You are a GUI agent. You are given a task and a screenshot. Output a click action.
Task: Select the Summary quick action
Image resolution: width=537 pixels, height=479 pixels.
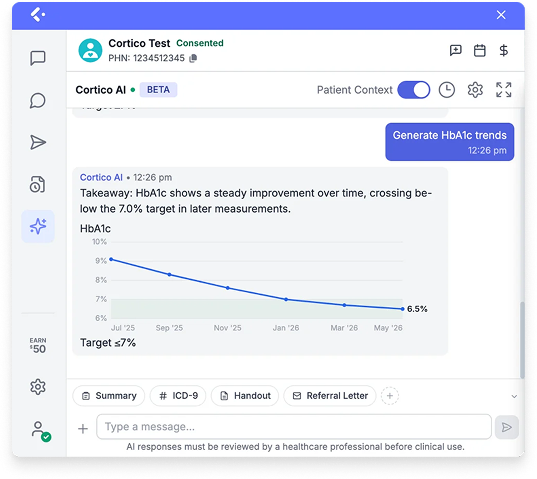109,396
